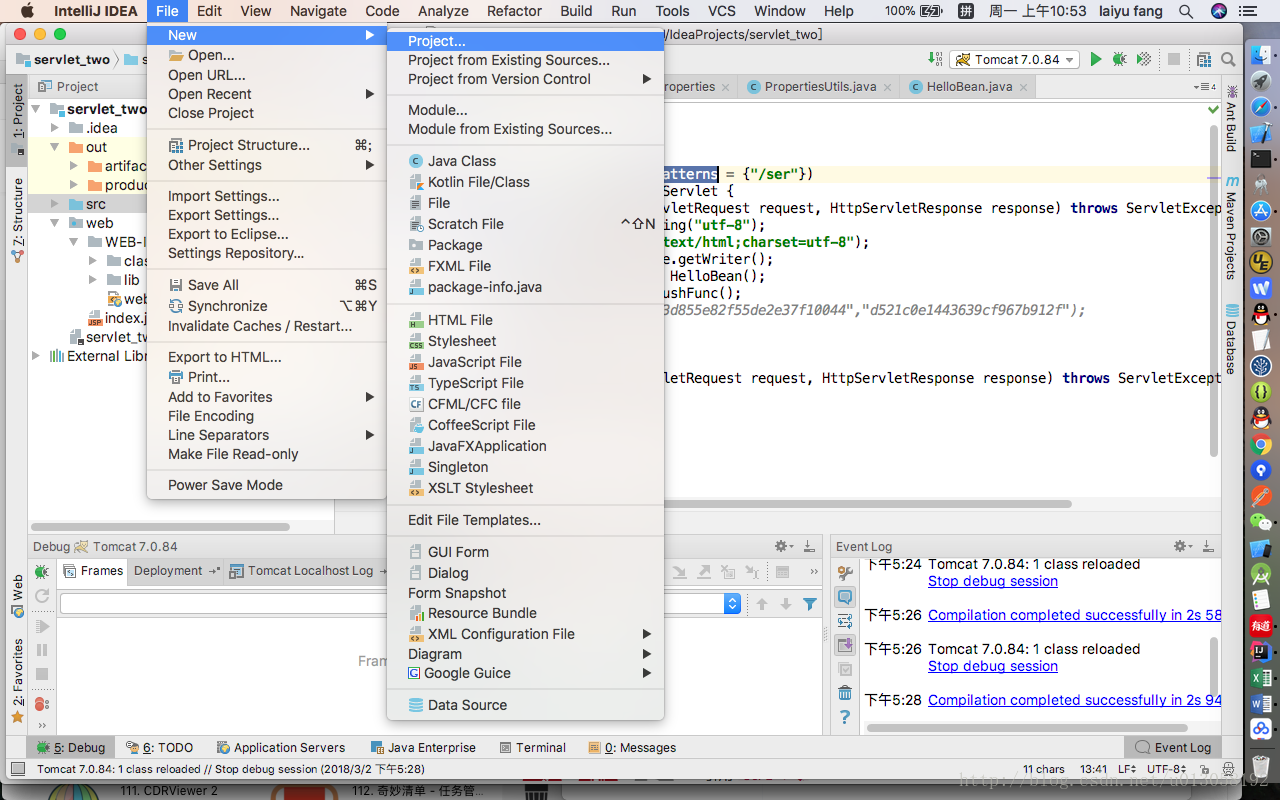Resume program in debug sidebar
Viewport: 1280px width, 800px height.
42,626
